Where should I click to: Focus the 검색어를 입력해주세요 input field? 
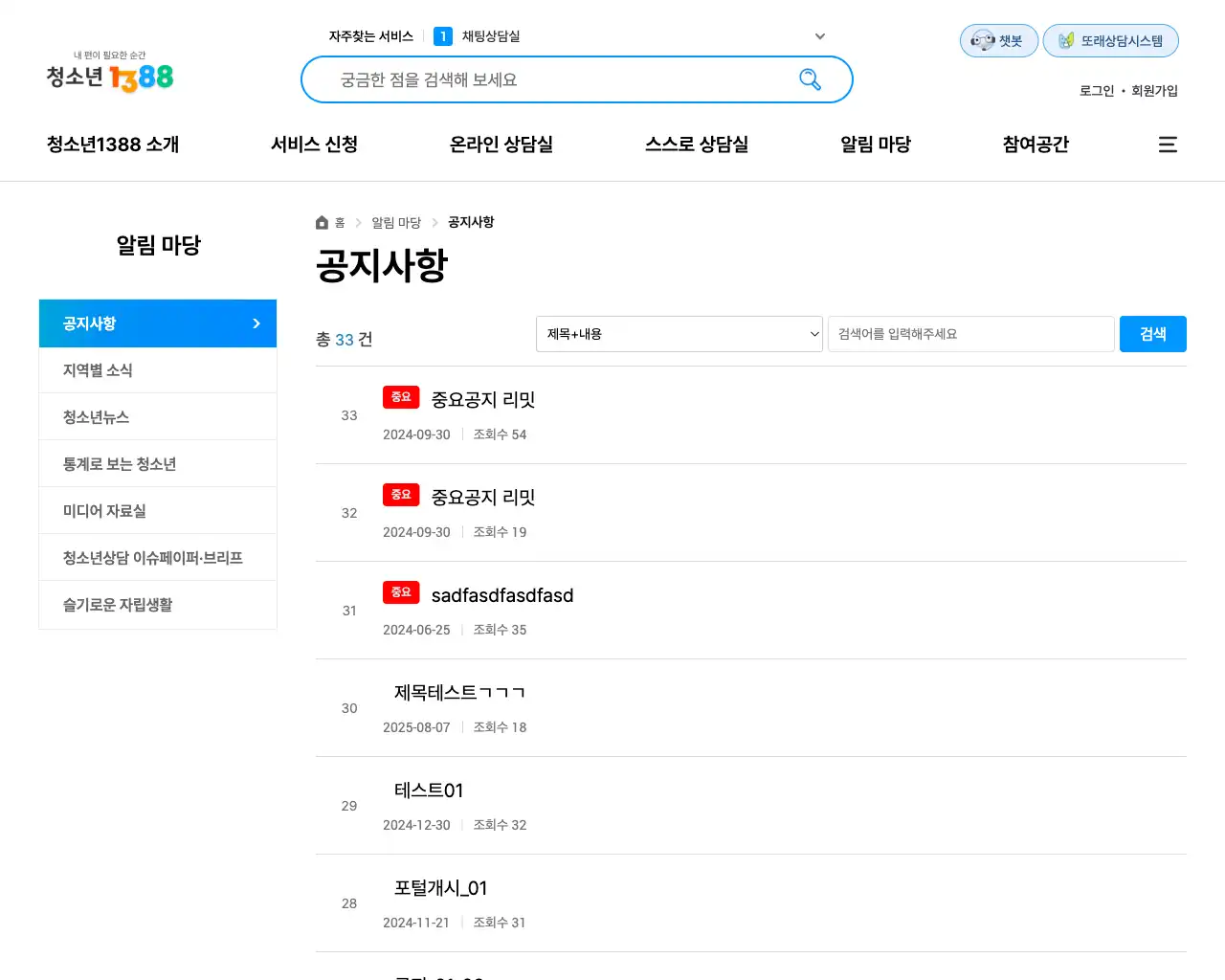pyautogui.click(x=971, y=334)
